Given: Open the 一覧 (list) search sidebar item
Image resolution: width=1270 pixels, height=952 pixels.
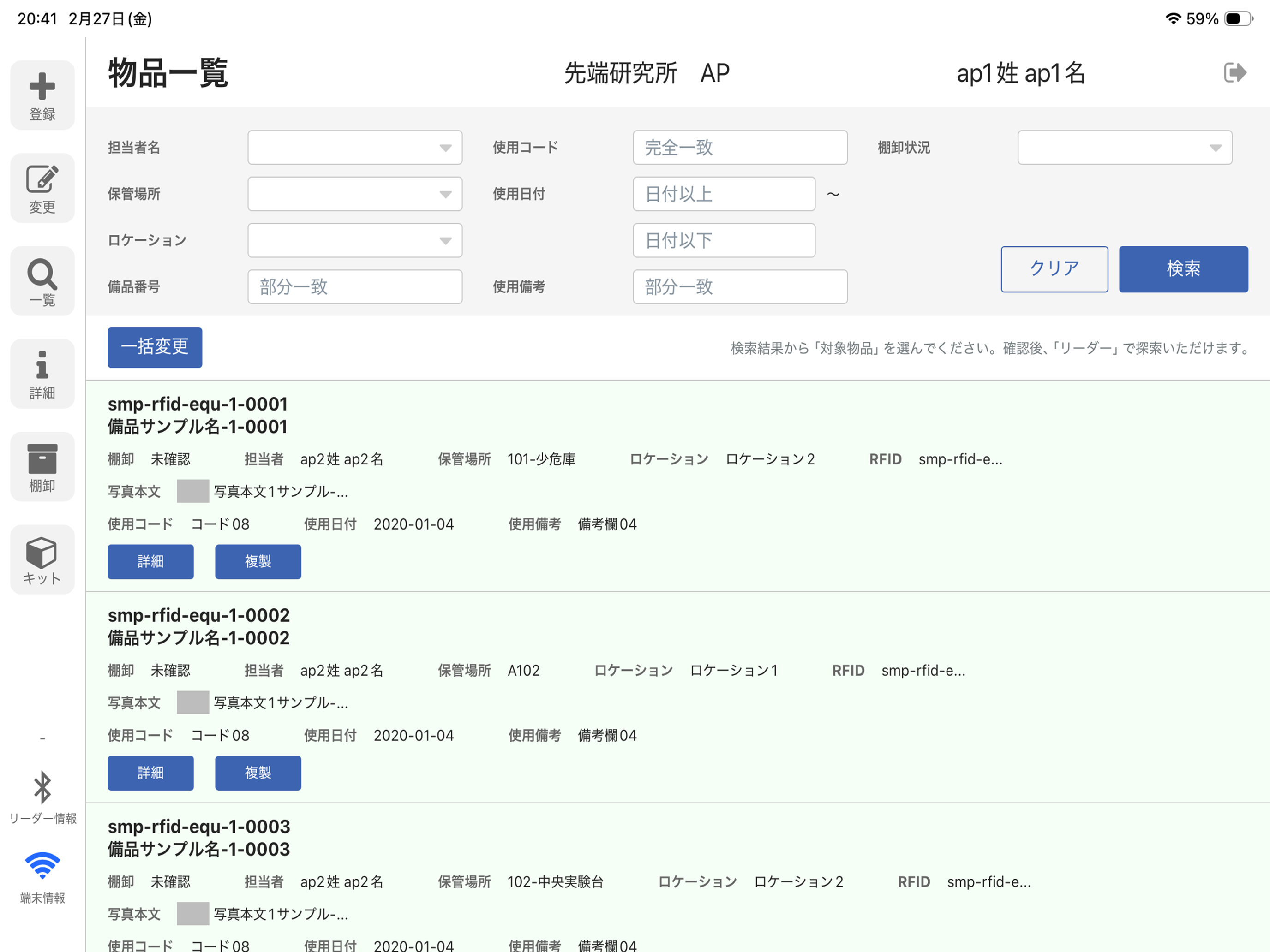Looking at the screenshot, I should (42, 281).
